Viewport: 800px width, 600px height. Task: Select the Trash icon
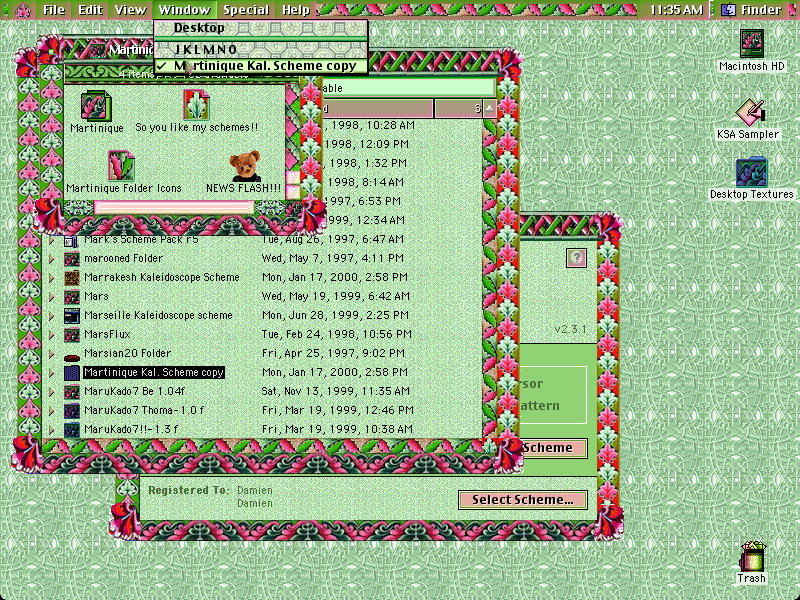pyautogui.click(x=752, y=557)
